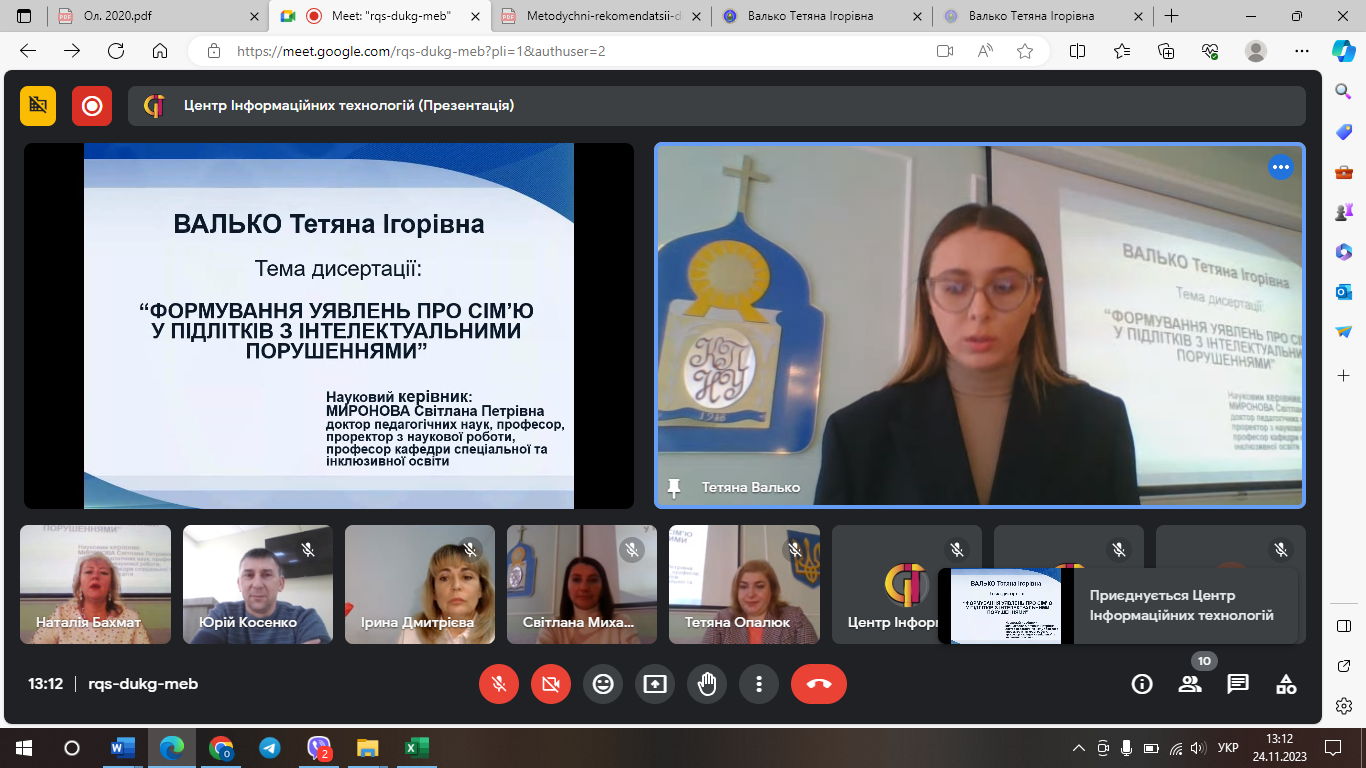
Task: Open options on Тетяна Валько's video tile
Action: click(x=1280, y=167)
